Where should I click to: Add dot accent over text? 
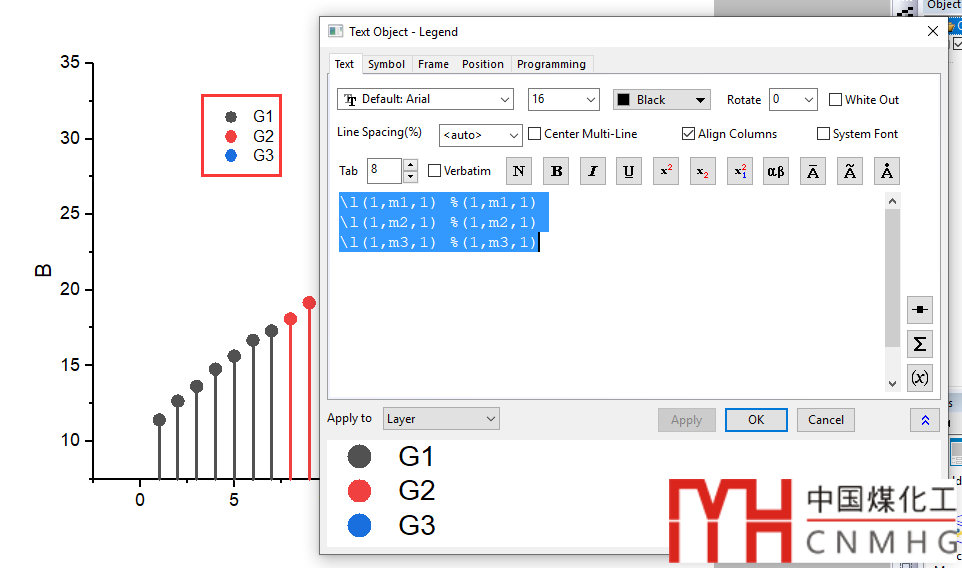point(887,171)
